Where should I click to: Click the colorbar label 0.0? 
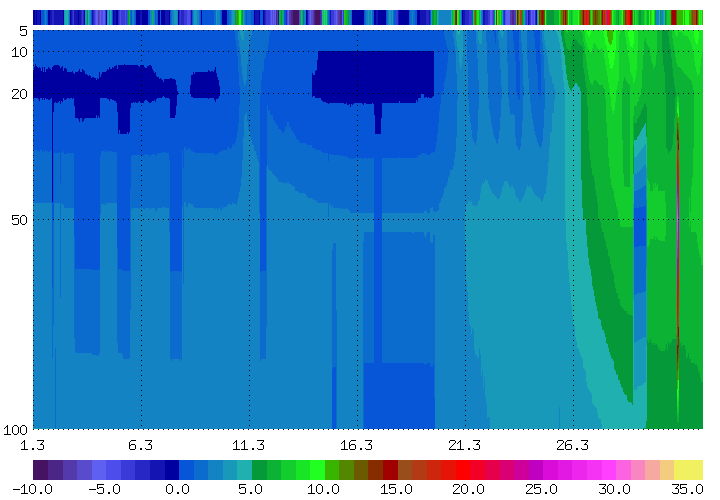[x=177, y=489]
